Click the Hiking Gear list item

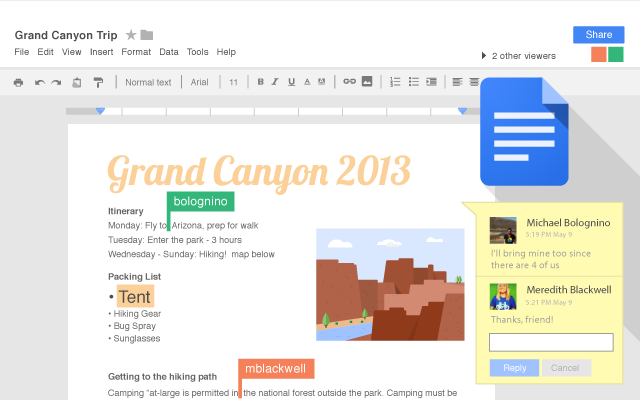(137, 313)
